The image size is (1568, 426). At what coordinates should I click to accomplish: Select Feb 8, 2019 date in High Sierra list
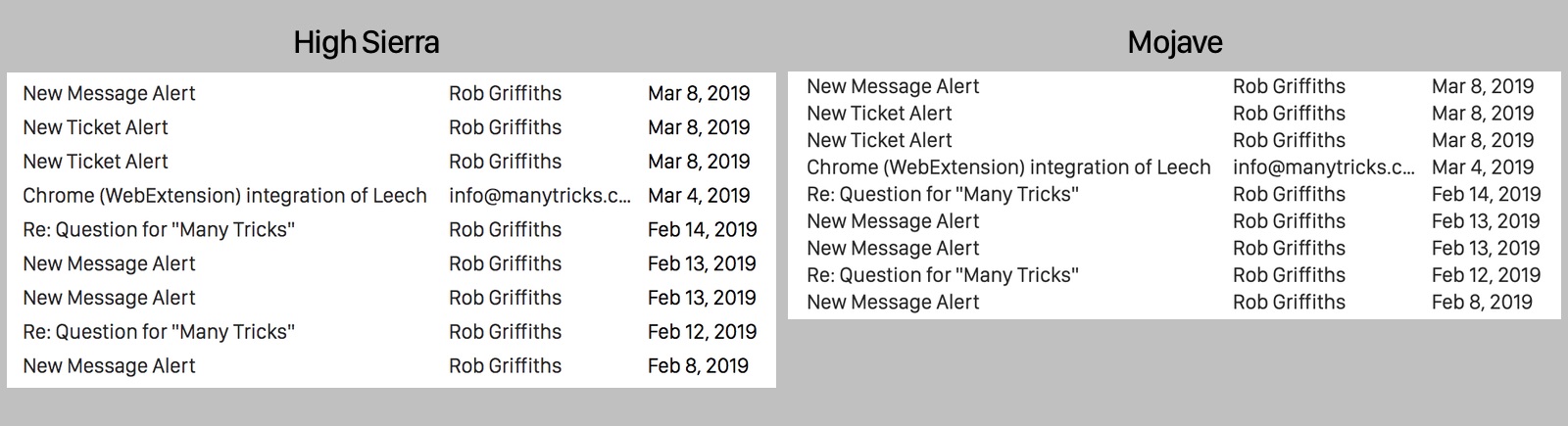click(x=698, y=366)
